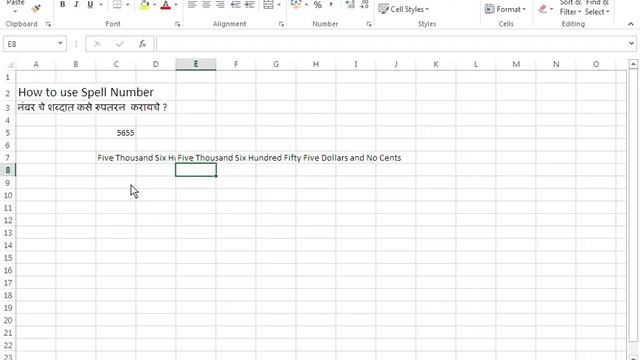Center align text
Screen dimensions: 640x360
(206, 4)
